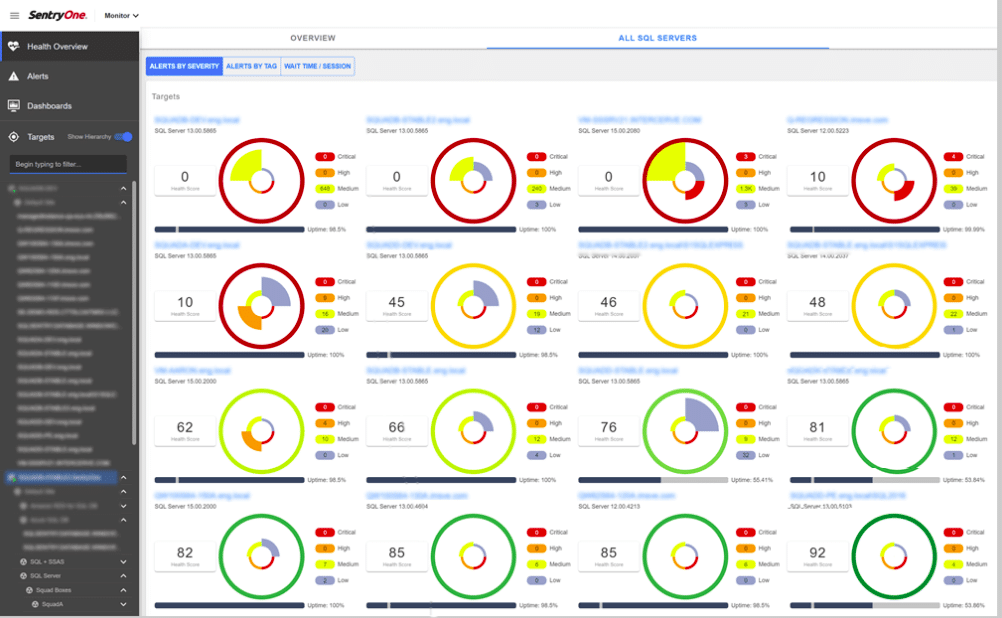Open the hamburger navigation menu

[15, 15]
